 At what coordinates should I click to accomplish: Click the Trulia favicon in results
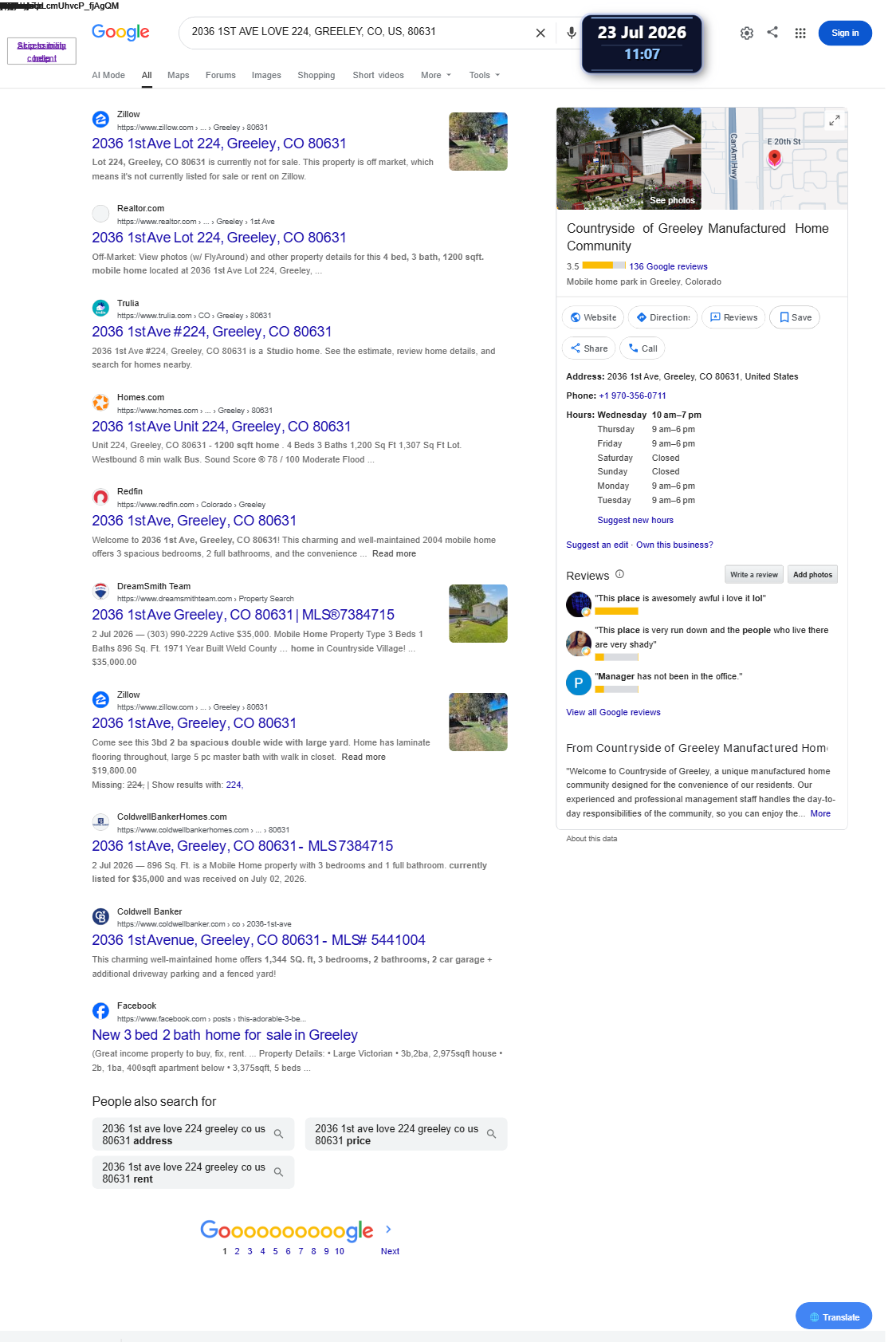click(x=100, y=308)
